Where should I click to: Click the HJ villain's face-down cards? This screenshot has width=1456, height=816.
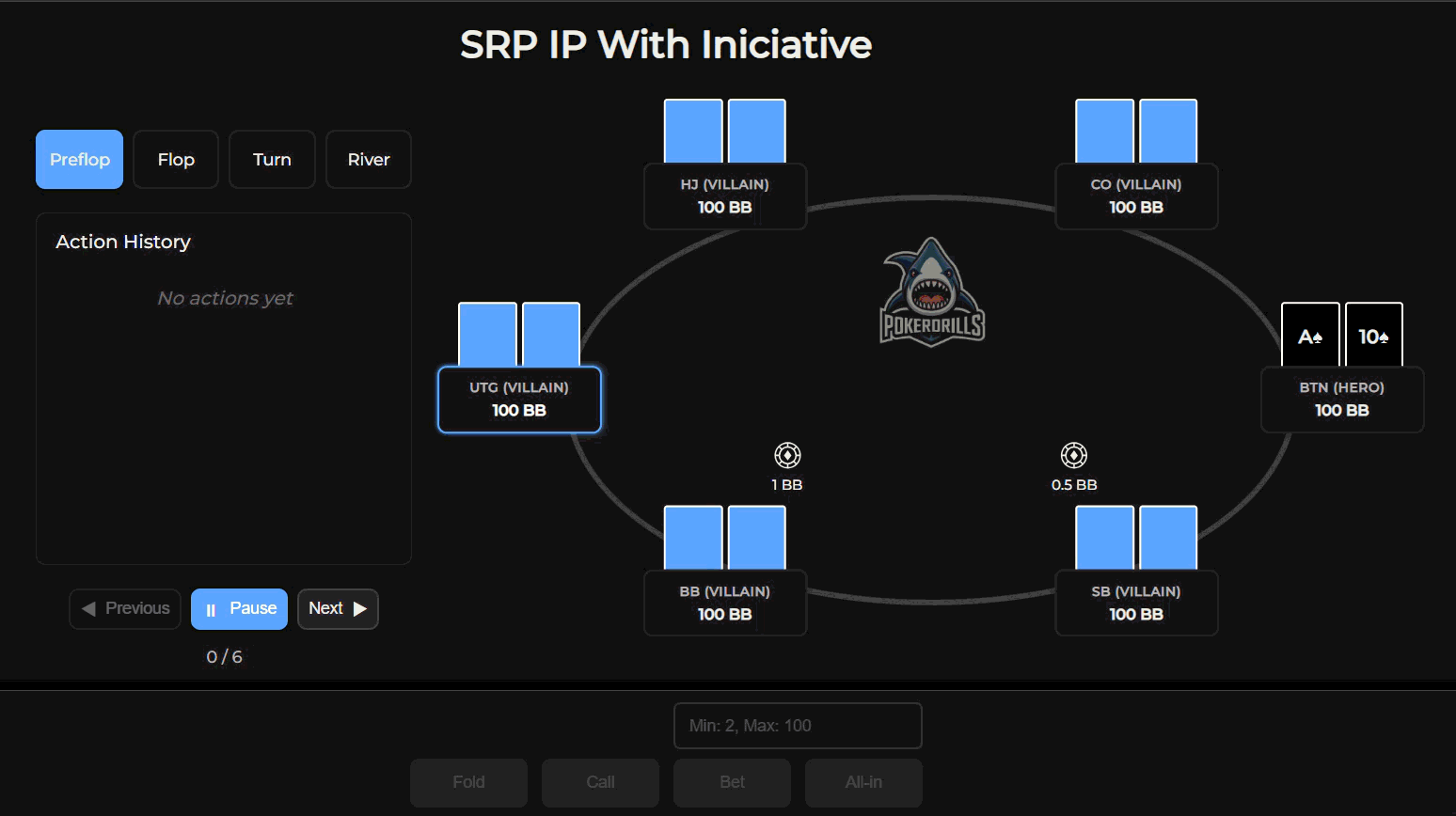(724, 132)
